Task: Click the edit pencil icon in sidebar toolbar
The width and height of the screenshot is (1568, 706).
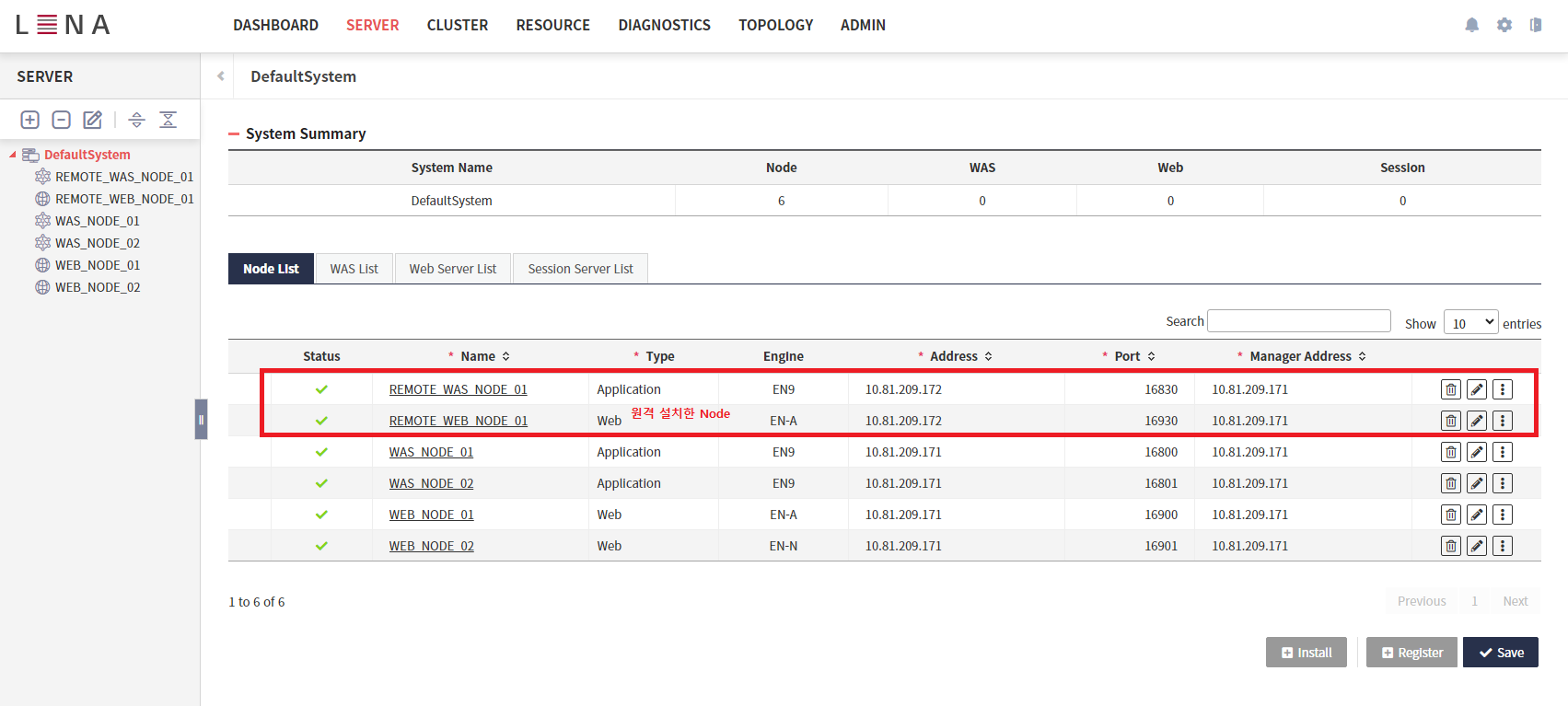Action: click(93, 120)
